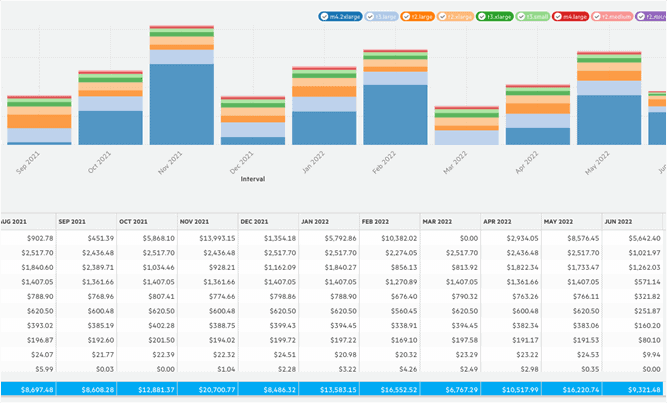Screen dimensions: 667x403
Task: Click the Interval axis label
Action: (x=253, y=179)
